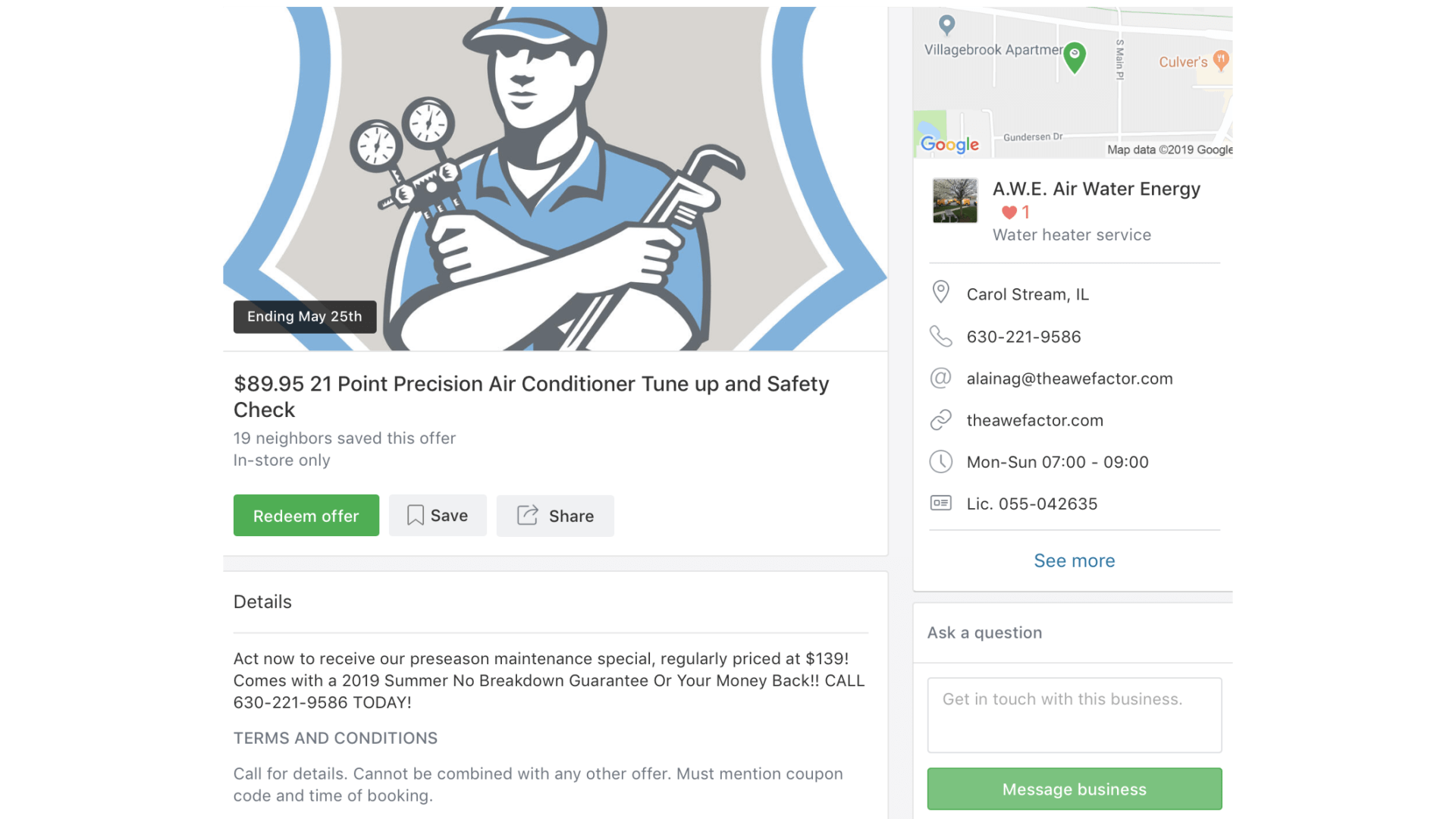Click the phone icon next to number

(x=940, y=335)
